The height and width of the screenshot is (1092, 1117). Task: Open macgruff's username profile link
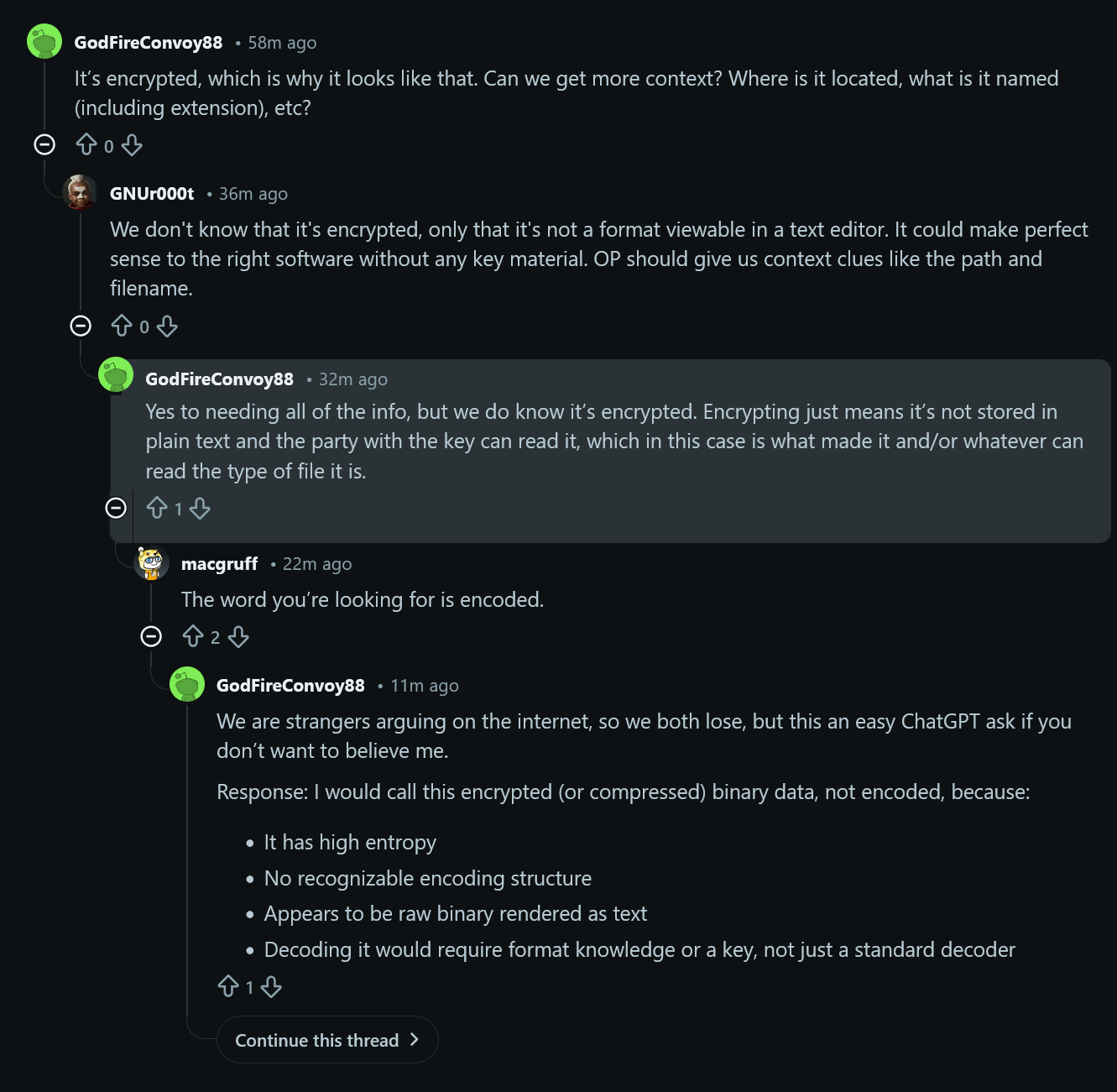[x=219, y=564]
